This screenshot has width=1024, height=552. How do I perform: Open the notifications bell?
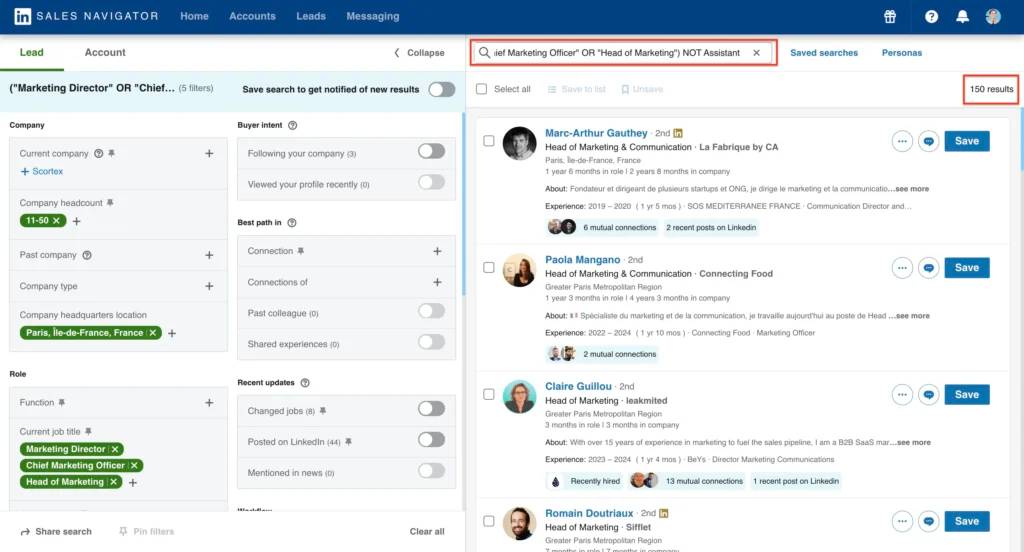(x=962, y=16)
